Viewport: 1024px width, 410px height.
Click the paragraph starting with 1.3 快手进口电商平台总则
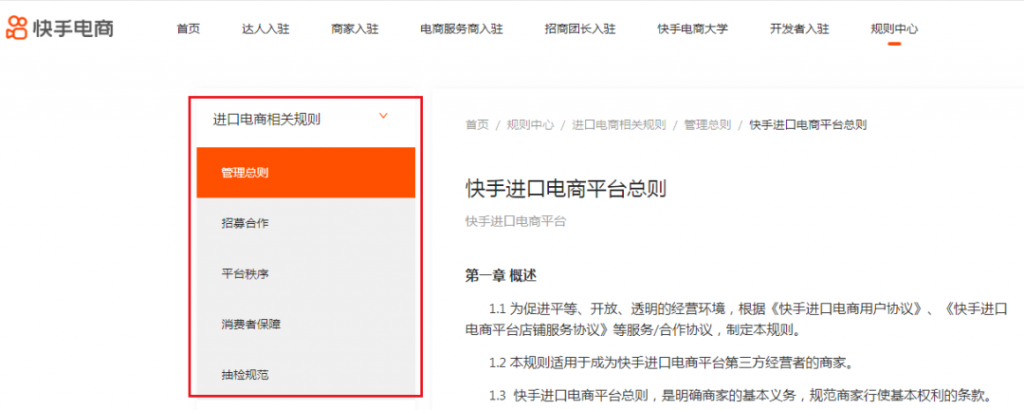[x=741, y=395]
